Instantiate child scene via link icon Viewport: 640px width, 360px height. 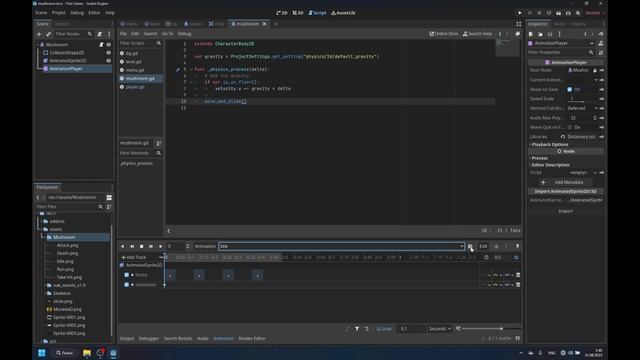click(49, 34)
